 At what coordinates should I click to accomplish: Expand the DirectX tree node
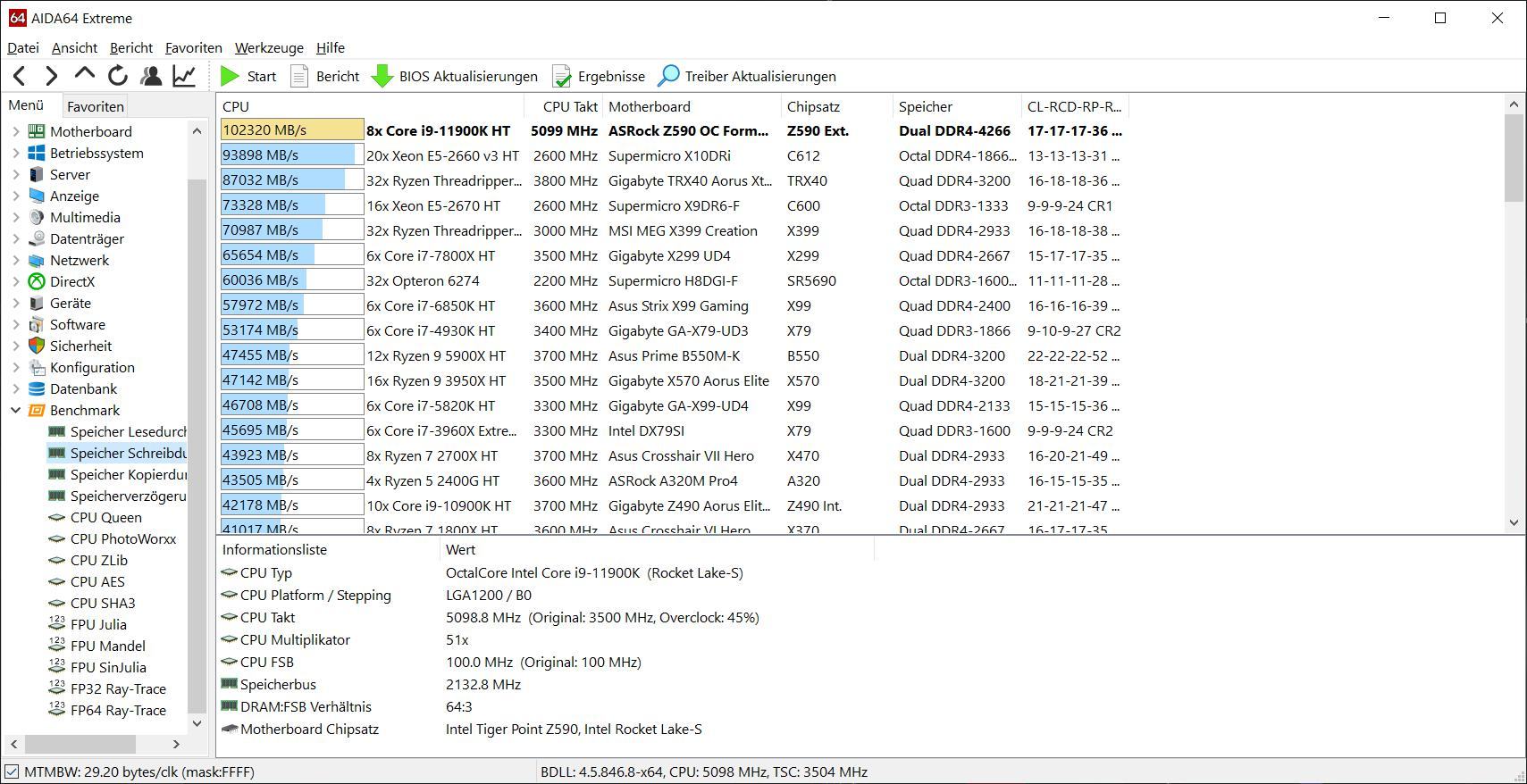(15, 281)
